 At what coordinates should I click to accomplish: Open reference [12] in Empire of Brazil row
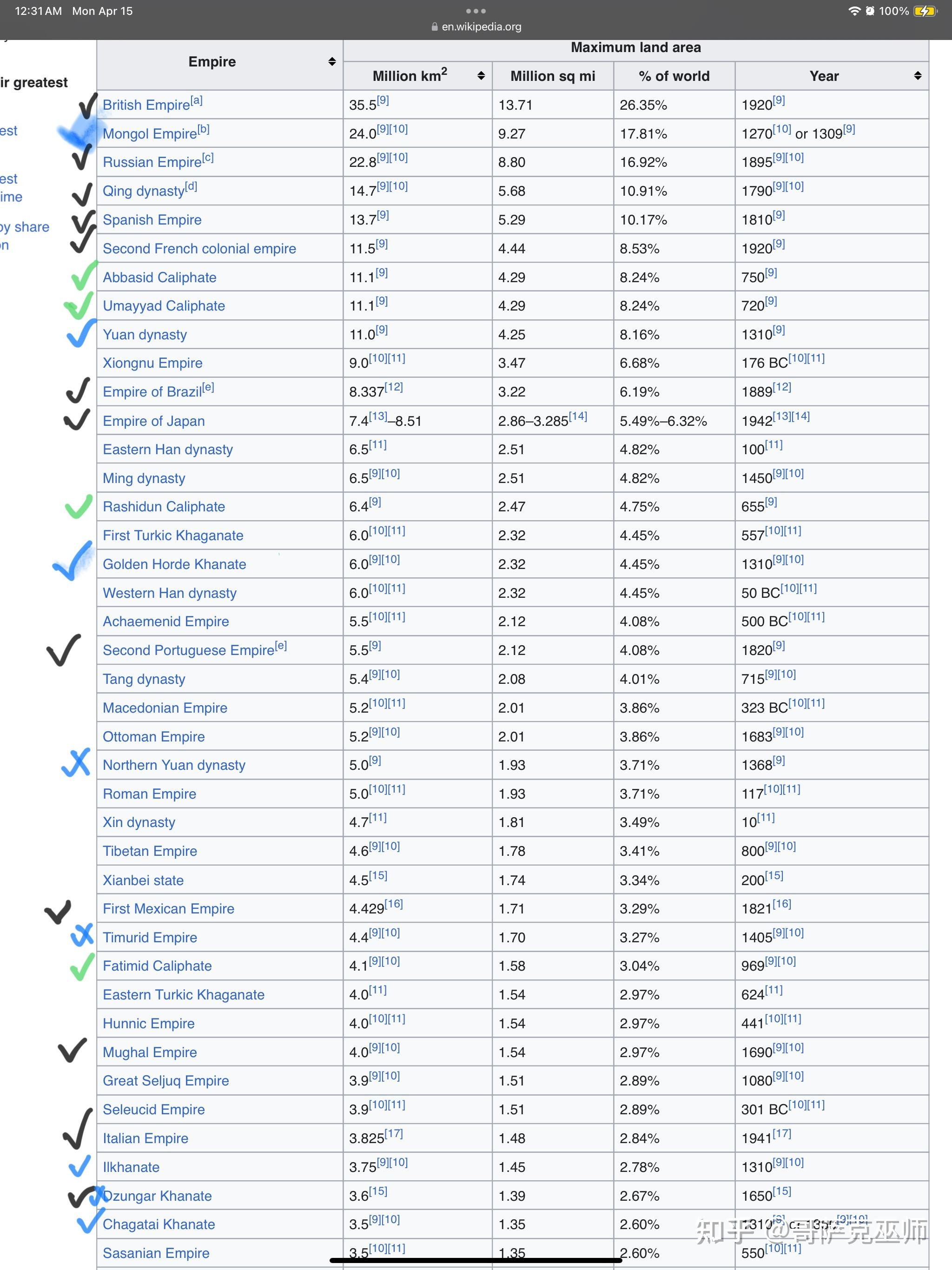click(393, 387)
